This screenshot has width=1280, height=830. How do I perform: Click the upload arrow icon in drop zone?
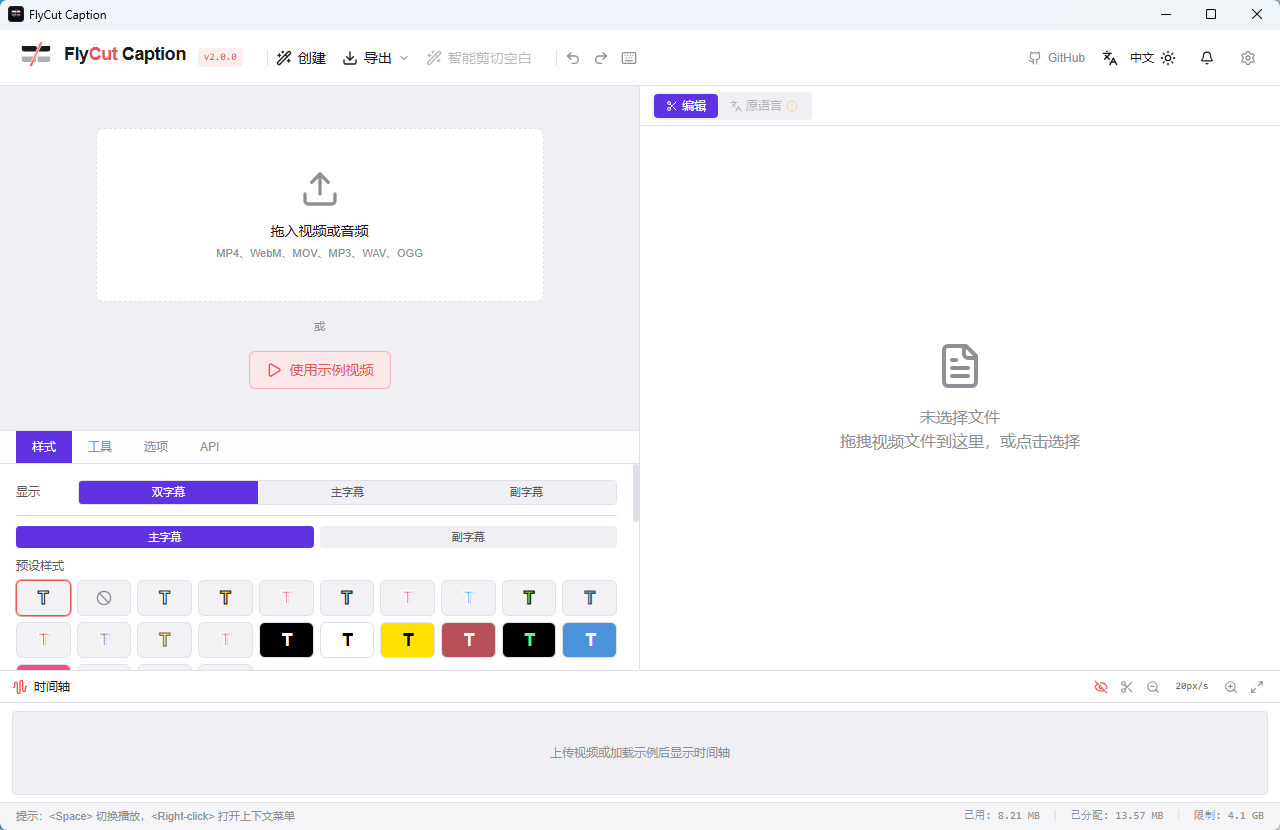[x=320, y=189]
